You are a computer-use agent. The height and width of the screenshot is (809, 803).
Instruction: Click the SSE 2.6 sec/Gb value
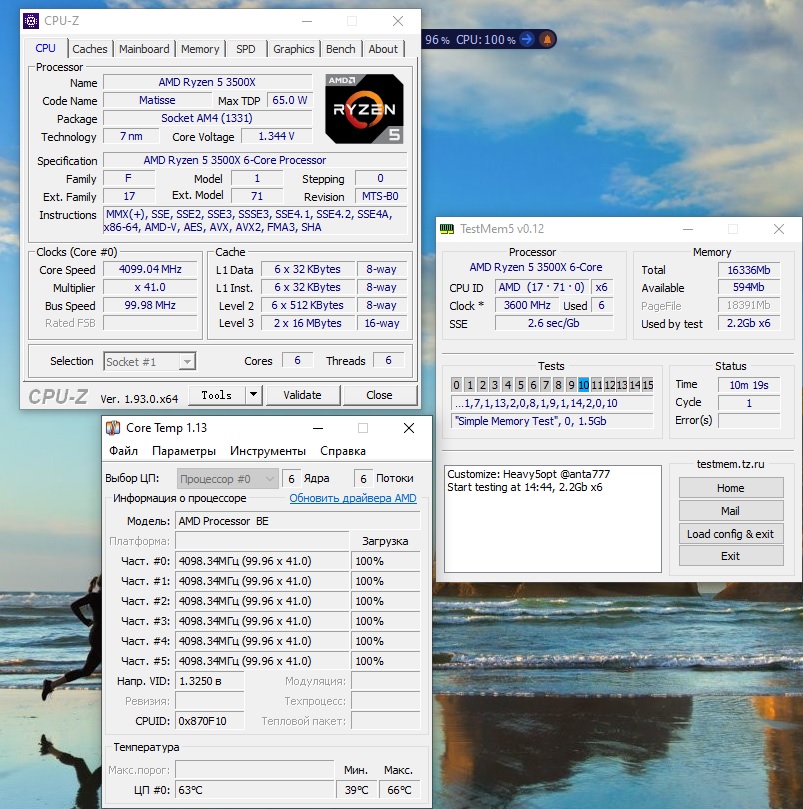click(554, 323)
